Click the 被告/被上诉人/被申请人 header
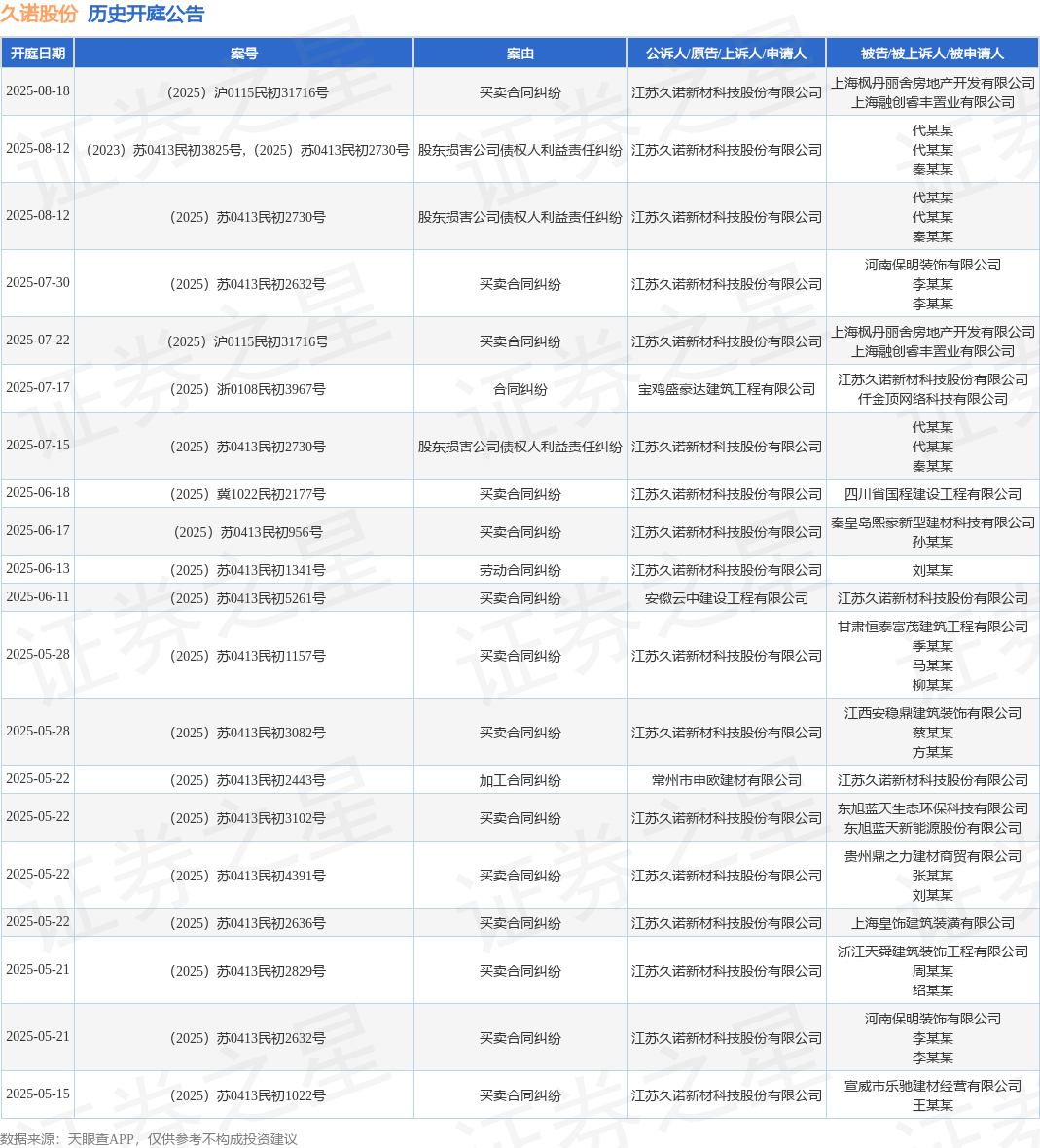This screenshot has height=1148, width=1040. pos(932,54)
